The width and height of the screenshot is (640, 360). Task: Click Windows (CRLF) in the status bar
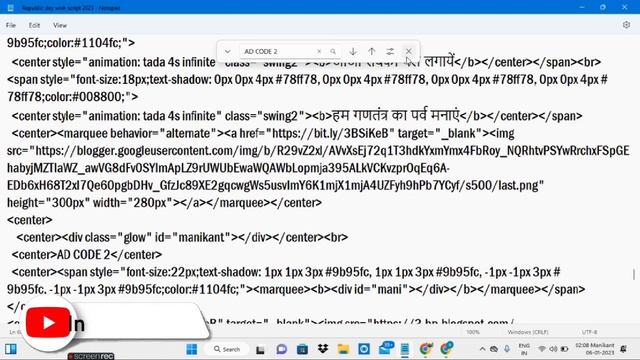pyautogui.click(x=528, y=332)
